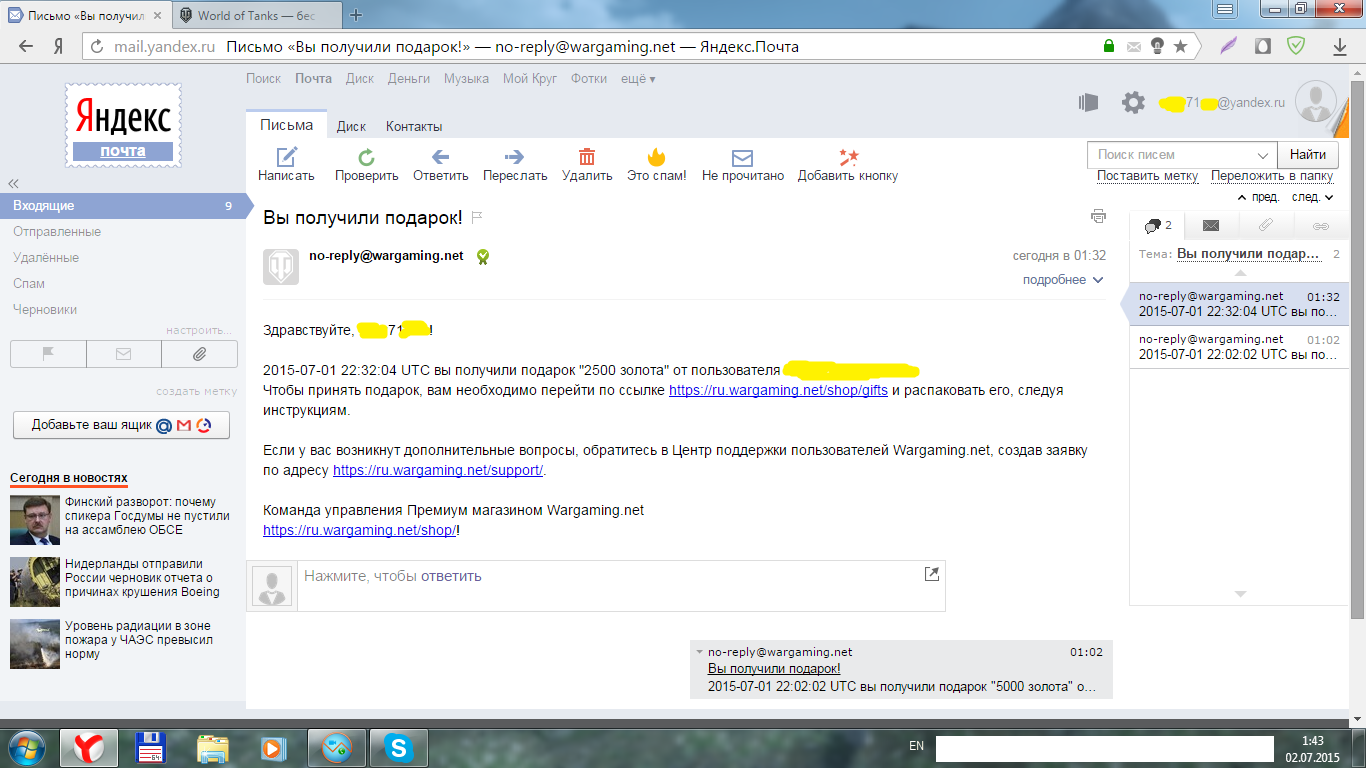The image size is (1366, 768).
Task: Open the themes icon beside the gear
Action: click(x=1088, y=102)
